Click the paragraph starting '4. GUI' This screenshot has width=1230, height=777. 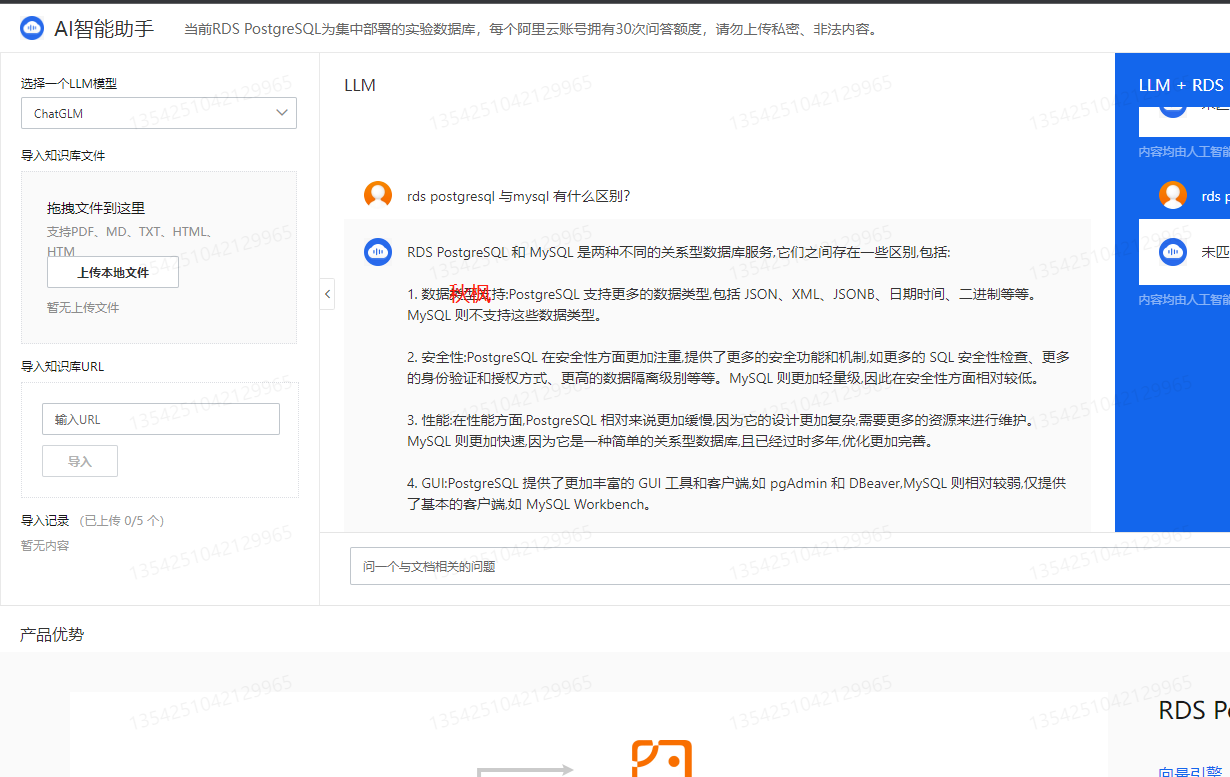coord(737,494)
